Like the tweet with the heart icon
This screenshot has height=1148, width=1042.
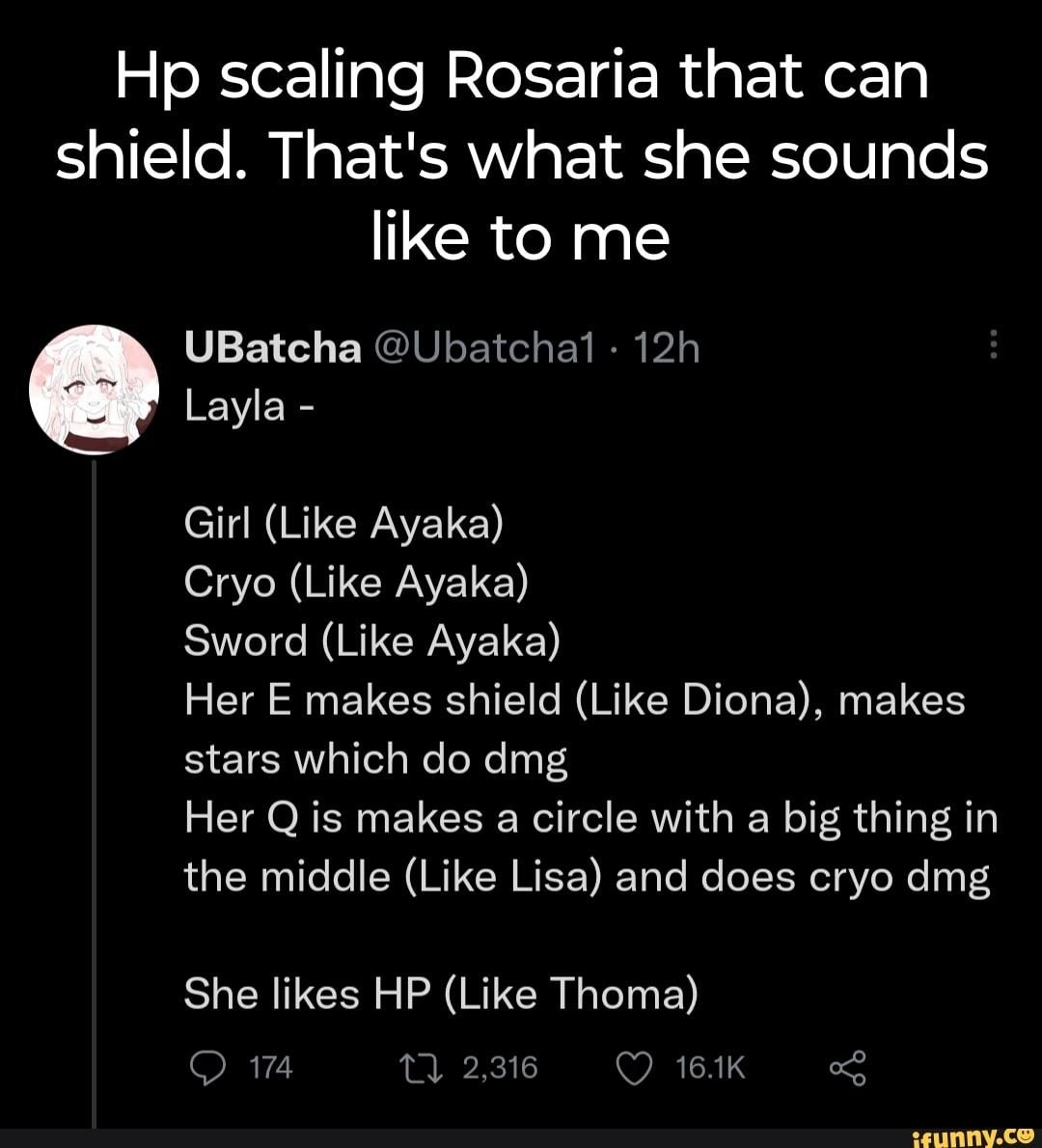(x=635, y=1068)
